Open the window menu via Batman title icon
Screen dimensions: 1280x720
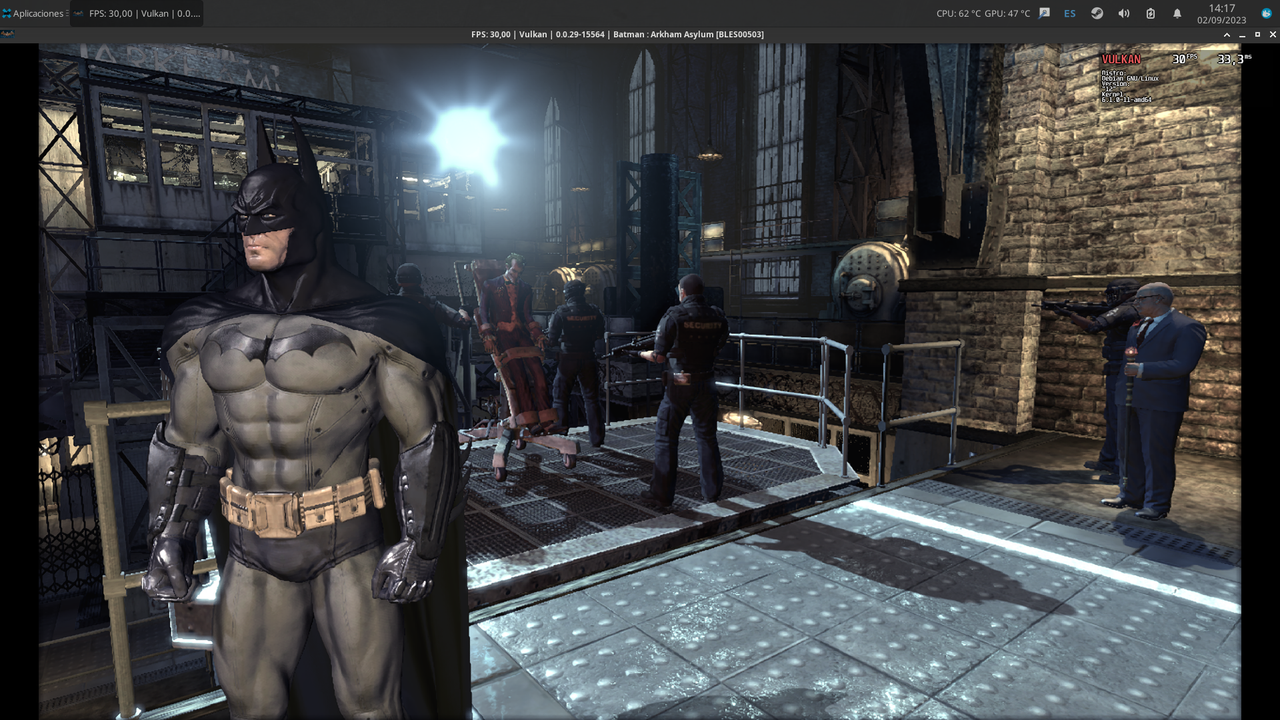pyautogui.click(x=7, y=34)
